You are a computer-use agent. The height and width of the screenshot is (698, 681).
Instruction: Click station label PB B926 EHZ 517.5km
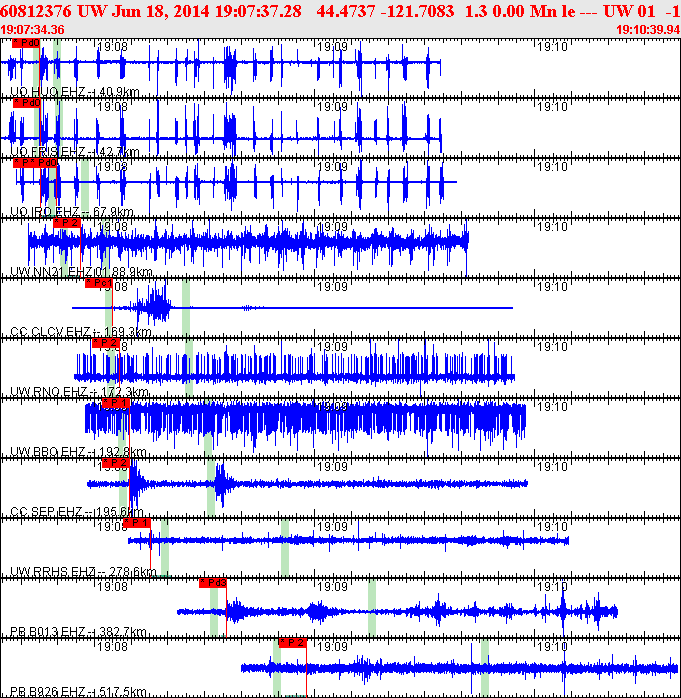pos(78,692)
